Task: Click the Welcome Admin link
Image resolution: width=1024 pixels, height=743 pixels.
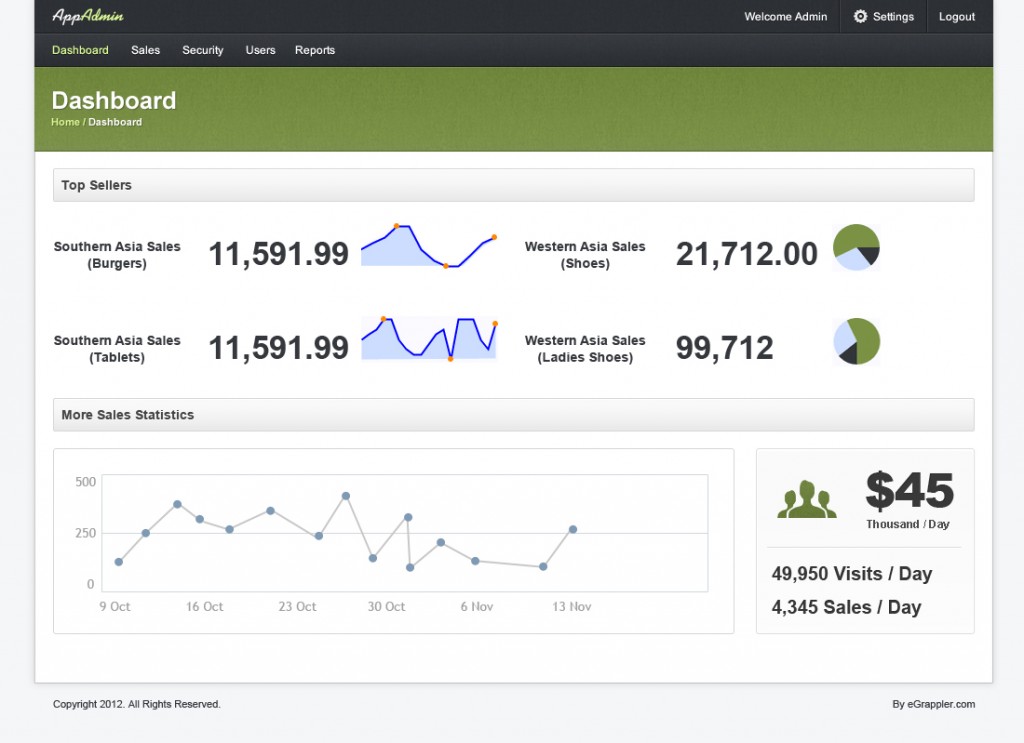Action: 786,17
